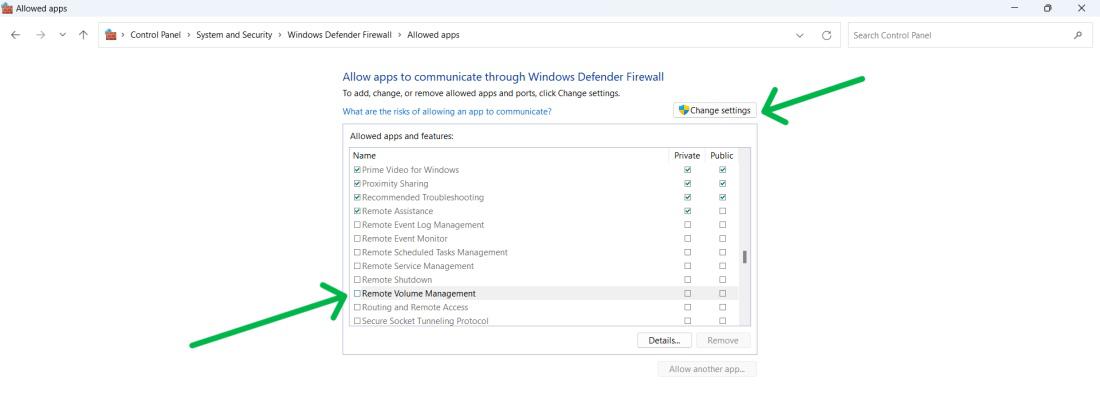Click the Control Panel breadcrumb

click(155, 36)
